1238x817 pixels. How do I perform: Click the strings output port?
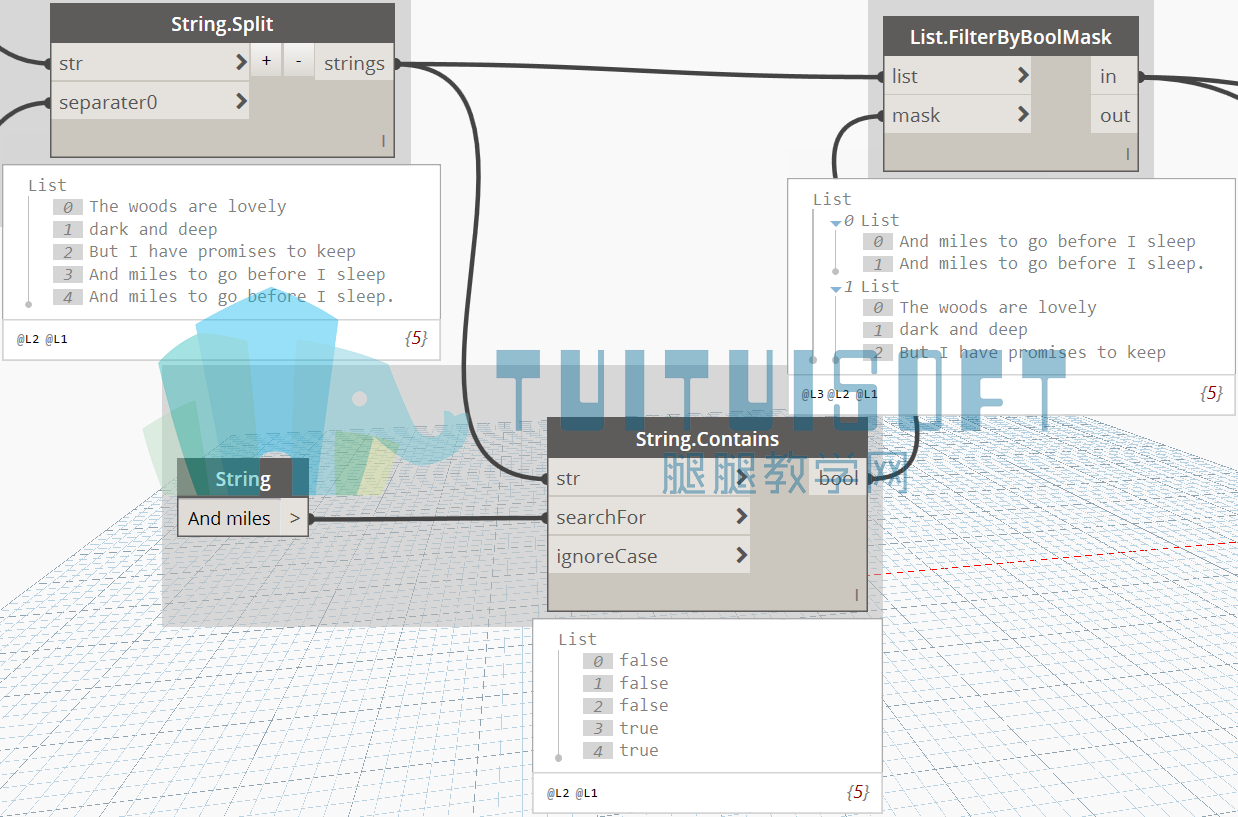point(354,63)
